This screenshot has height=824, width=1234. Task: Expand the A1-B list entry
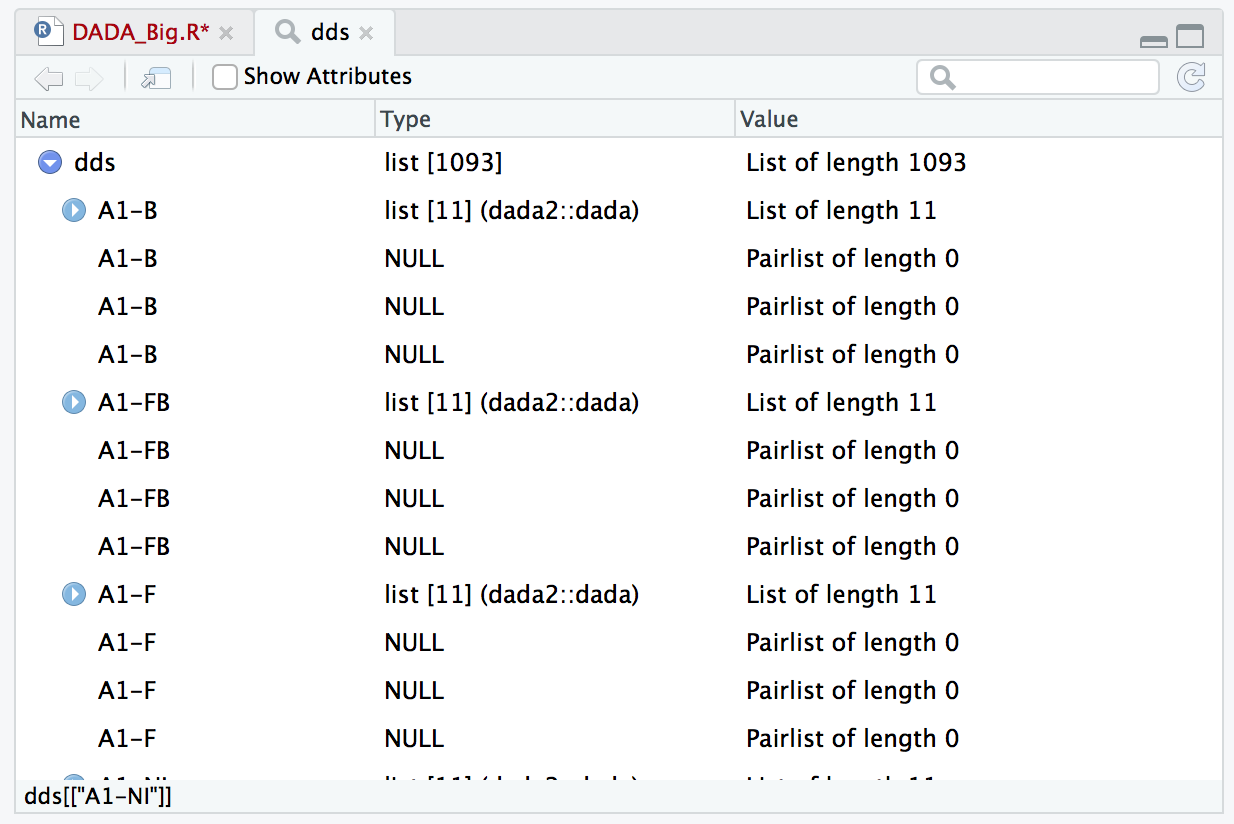[x=73, y=210]
